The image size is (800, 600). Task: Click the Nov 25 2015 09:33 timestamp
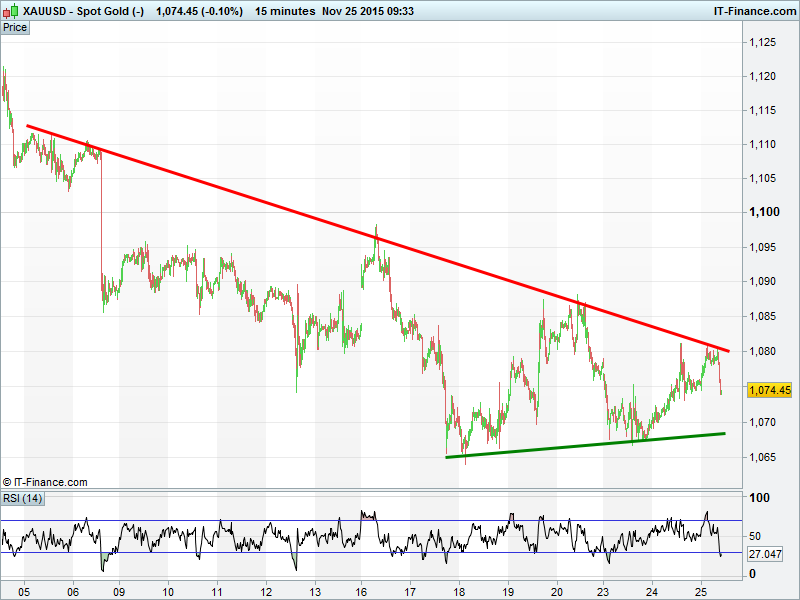pos(368,11)
